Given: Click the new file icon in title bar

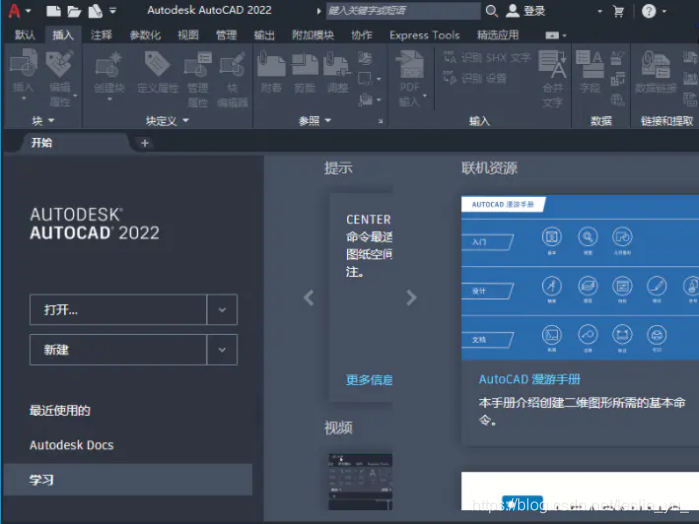Looking at the screenshot, I should point(53,11).
